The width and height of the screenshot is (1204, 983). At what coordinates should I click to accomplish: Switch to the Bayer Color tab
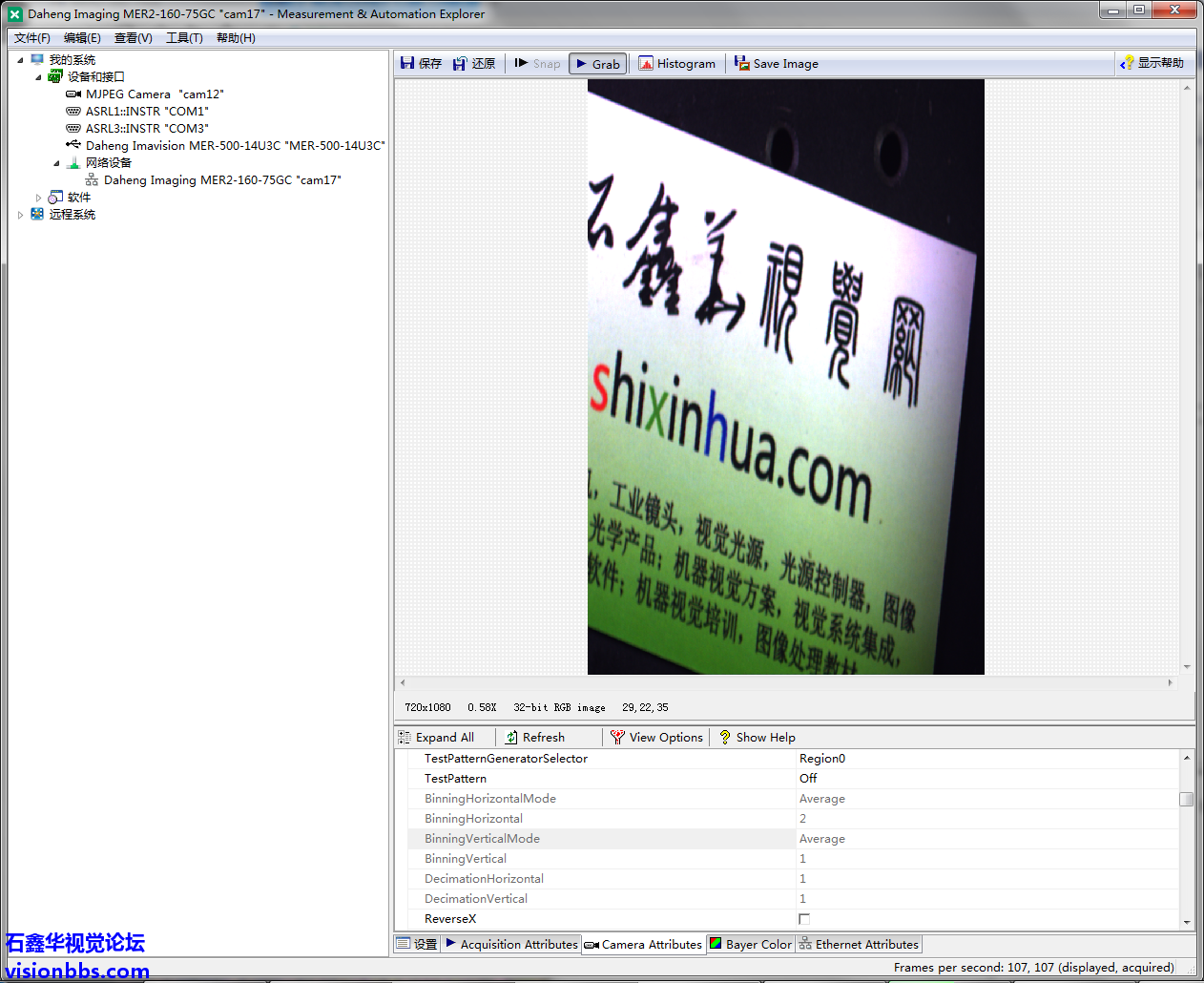click(x=751, y=945)
